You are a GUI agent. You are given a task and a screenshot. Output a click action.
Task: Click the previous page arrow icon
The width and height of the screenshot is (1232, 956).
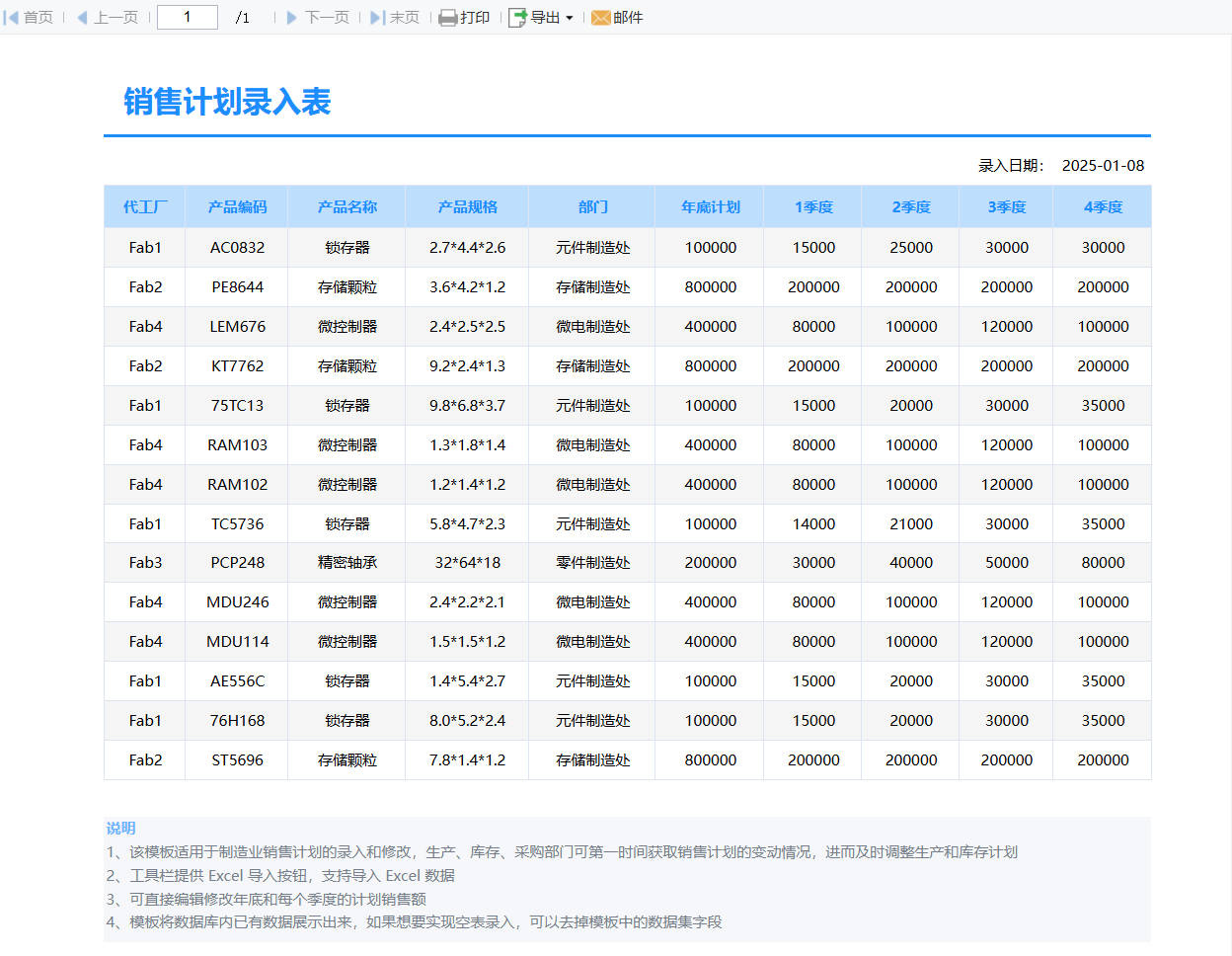tap(82, 18)
